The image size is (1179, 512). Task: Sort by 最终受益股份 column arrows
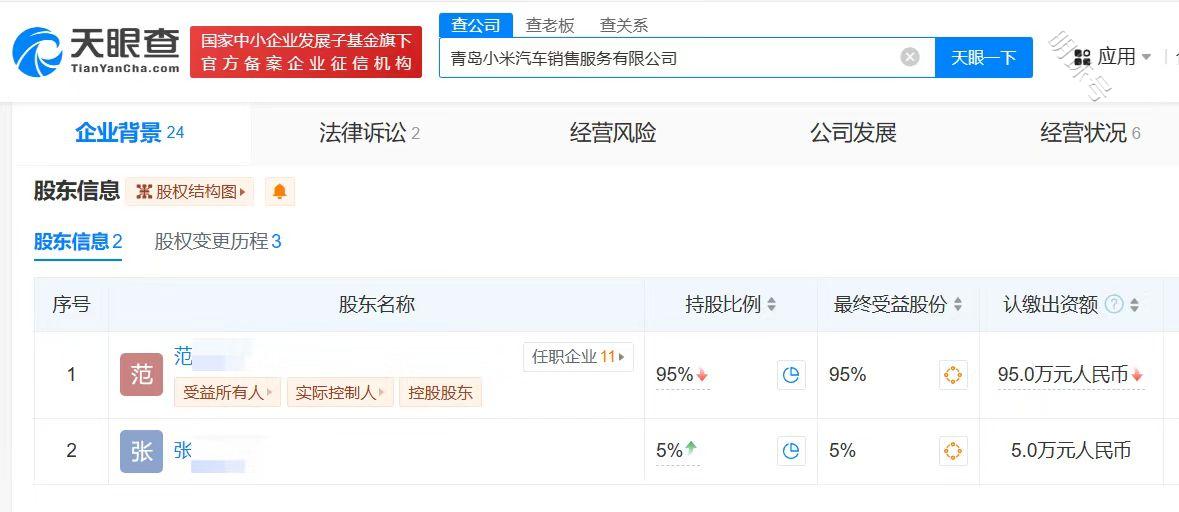click(x=958, y=304)
